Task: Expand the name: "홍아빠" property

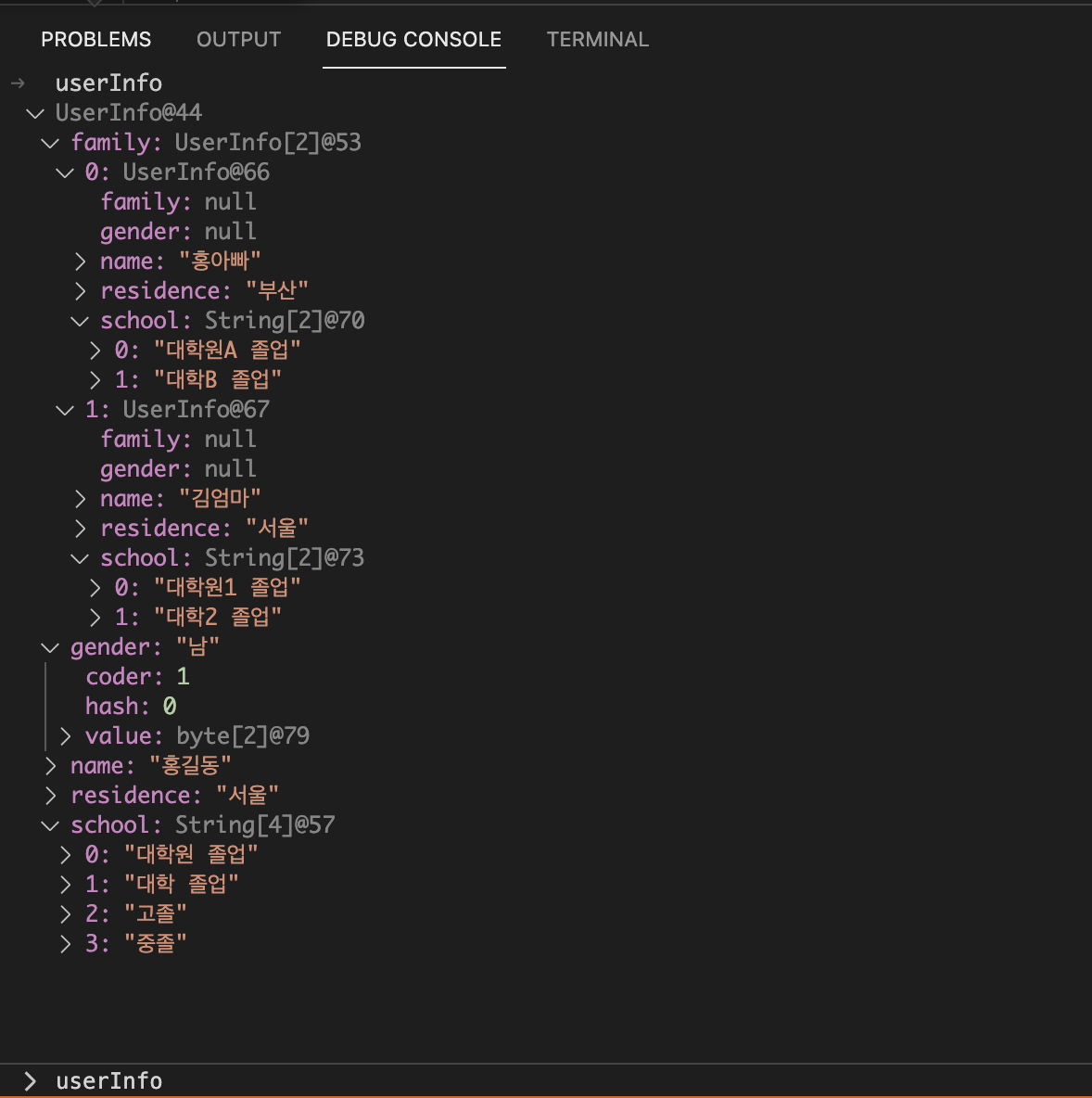Action: click(80, 261)
